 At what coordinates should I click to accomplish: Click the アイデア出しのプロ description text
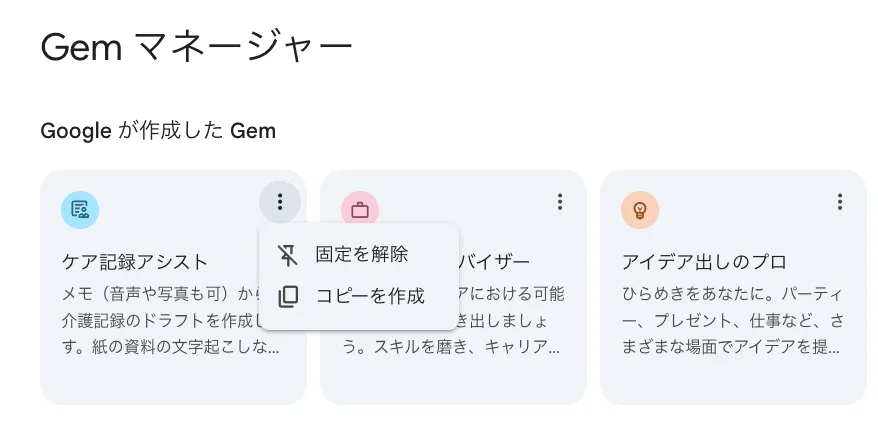tap(730, 320)
